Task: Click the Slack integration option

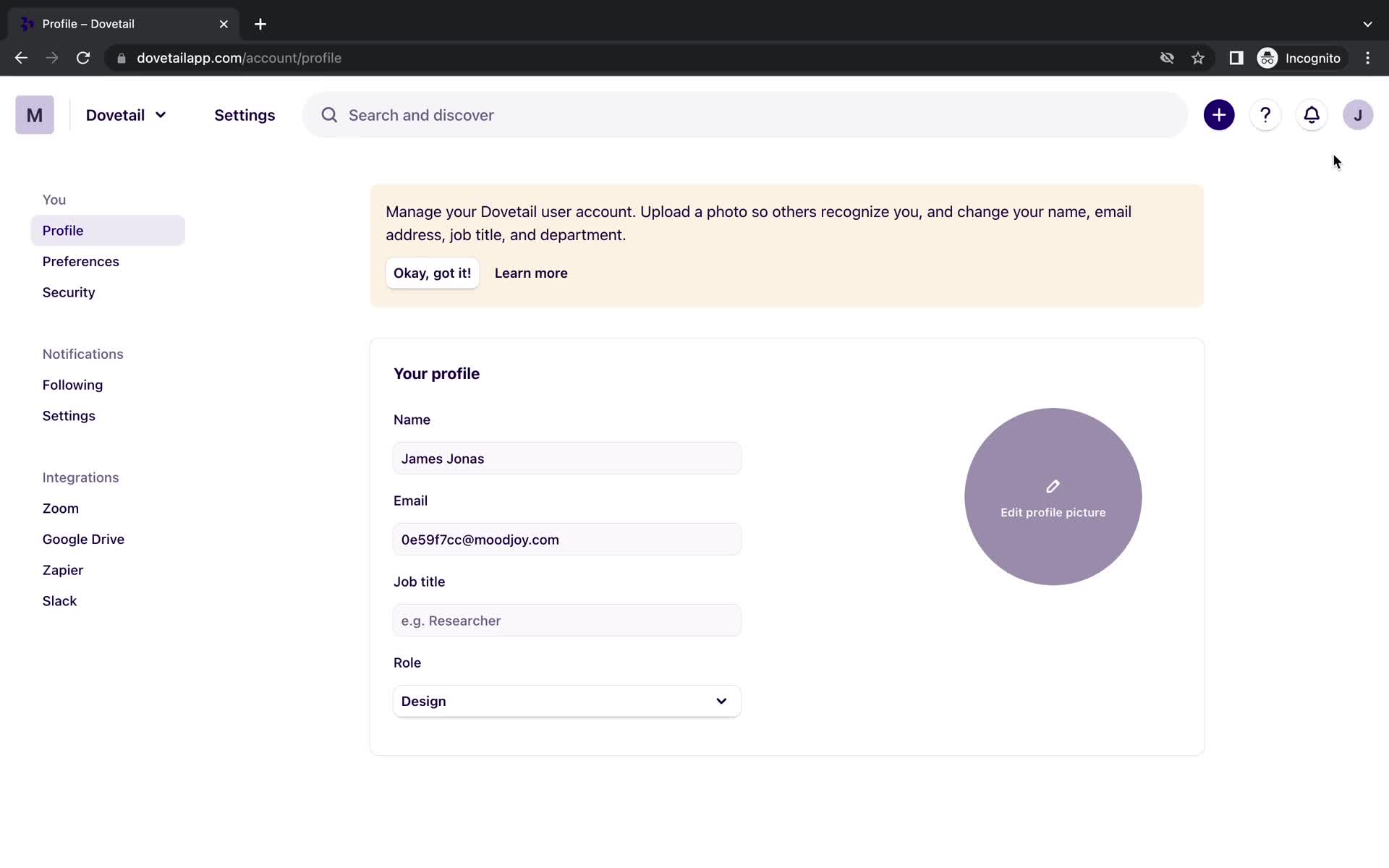Action: (x=59, y=600)
